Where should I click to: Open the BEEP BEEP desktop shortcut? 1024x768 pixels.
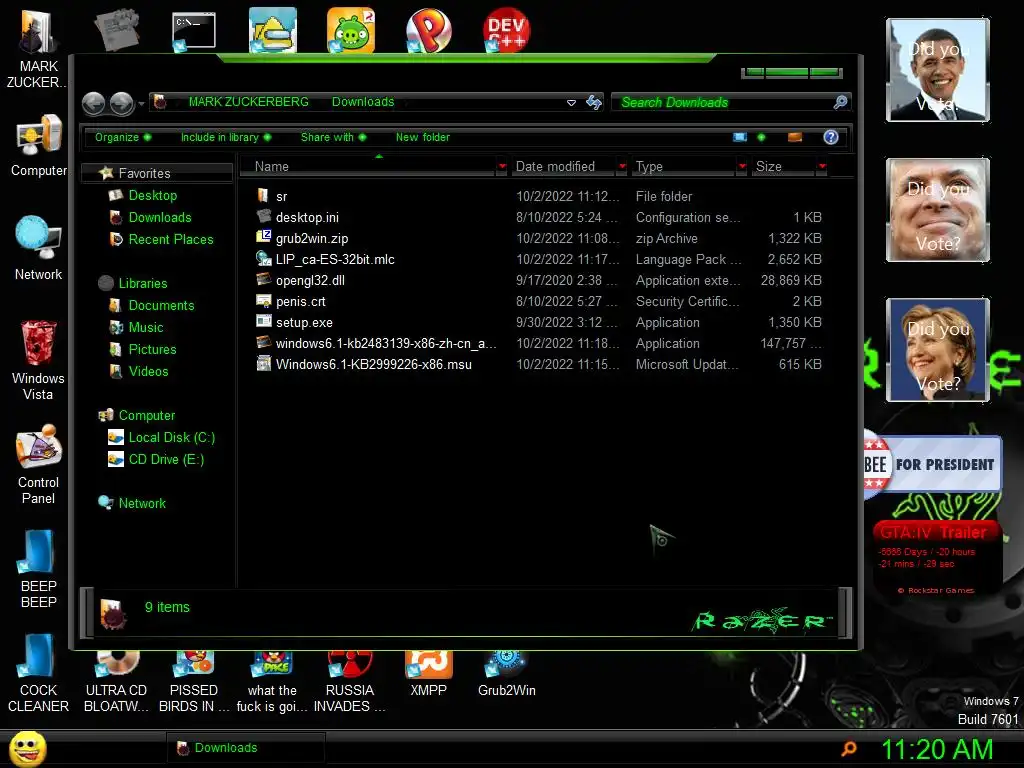click(x=38, y=569)
